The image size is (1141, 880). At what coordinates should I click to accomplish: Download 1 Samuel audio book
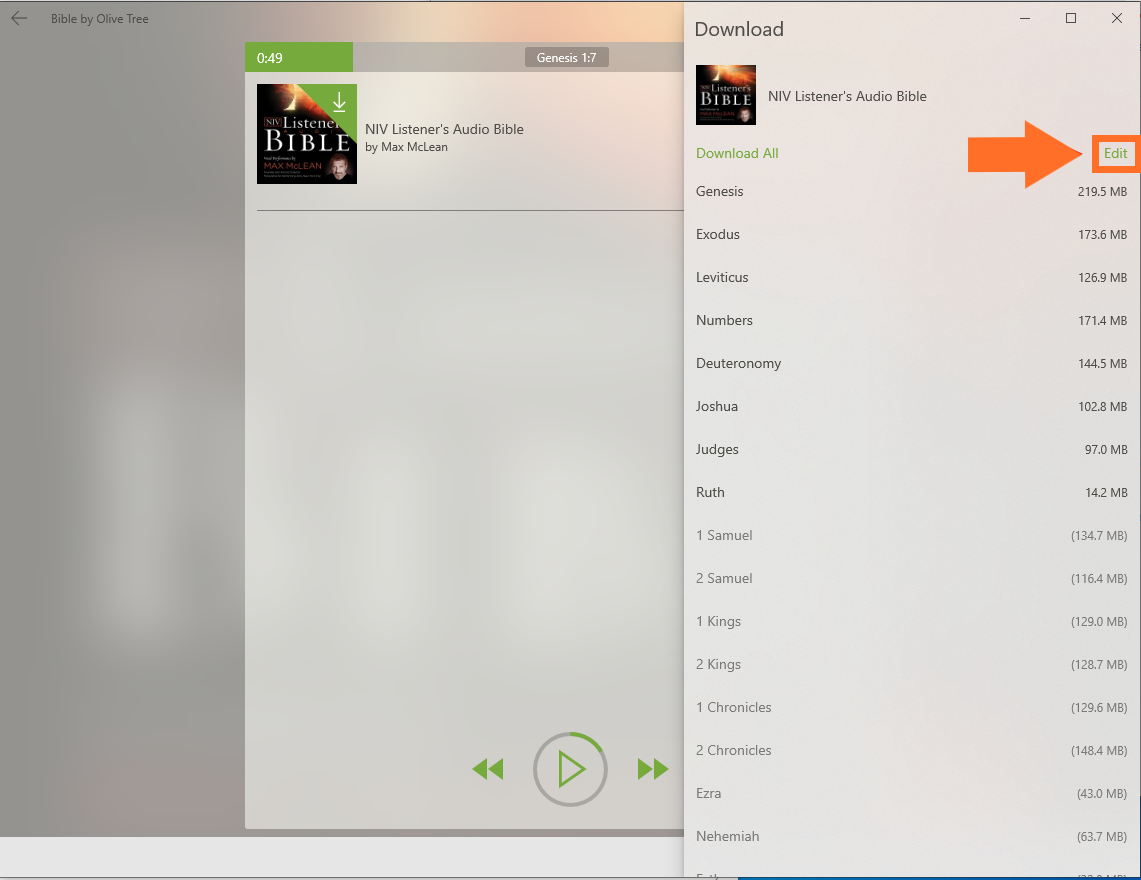724,535
